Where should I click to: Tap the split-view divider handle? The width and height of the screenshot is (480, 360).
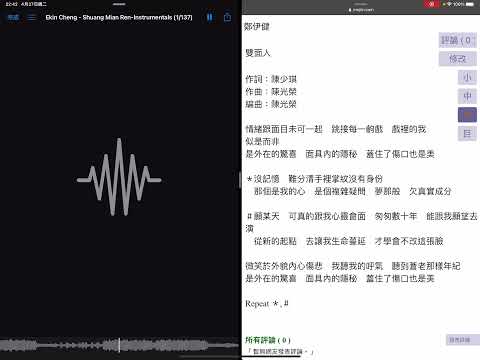240,180
